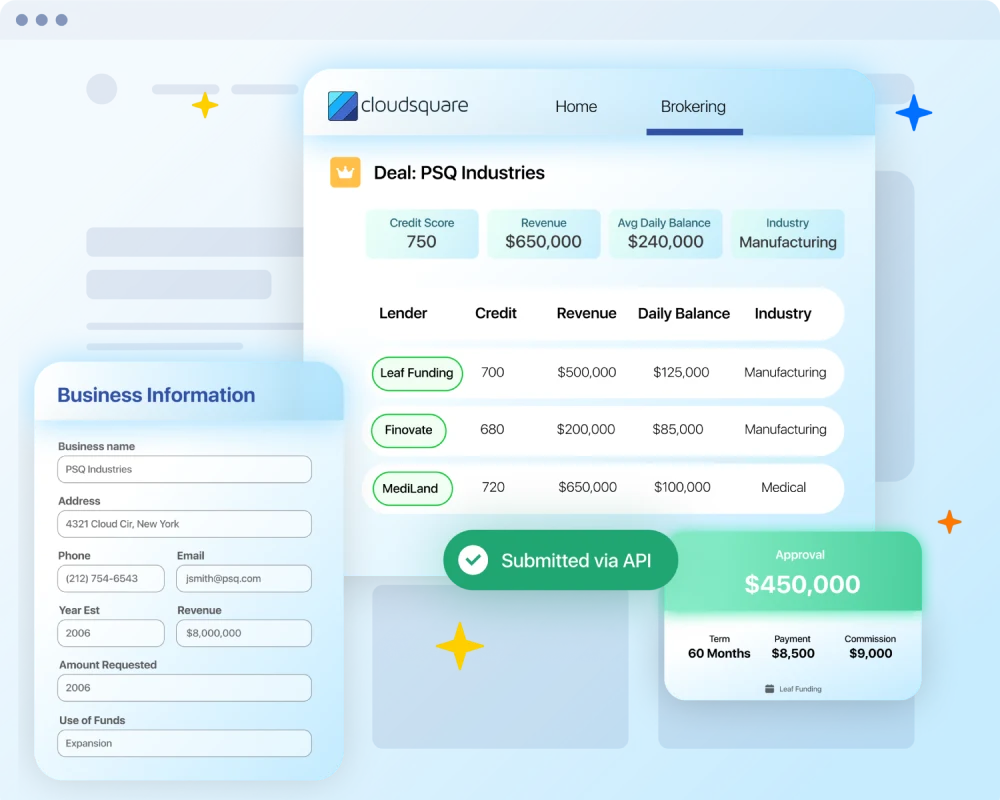
Task: Click the Credit column header
Action: point(496,313)
